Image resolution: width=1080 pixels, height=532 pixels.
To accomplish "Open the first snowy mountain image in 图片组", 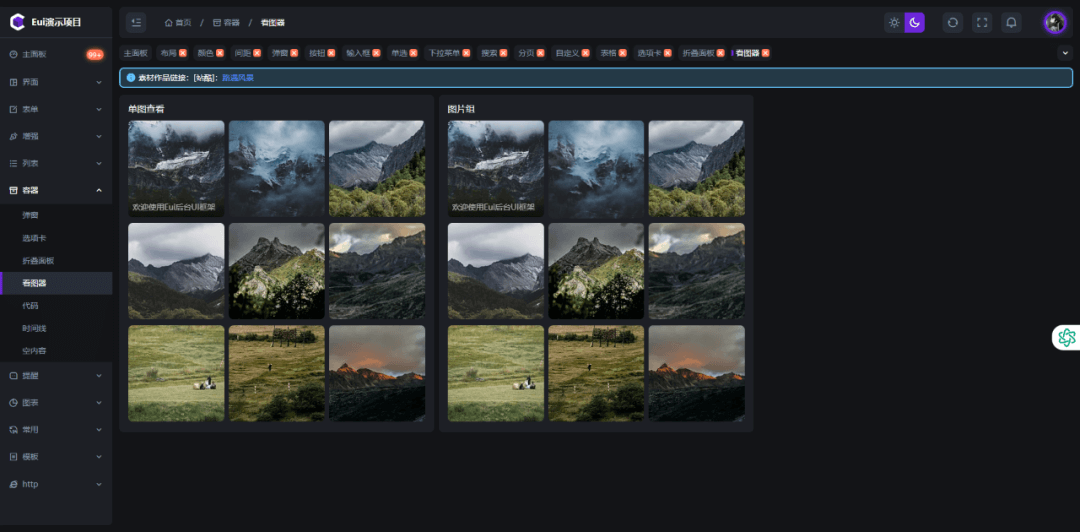I will click(x=496, y=169).
